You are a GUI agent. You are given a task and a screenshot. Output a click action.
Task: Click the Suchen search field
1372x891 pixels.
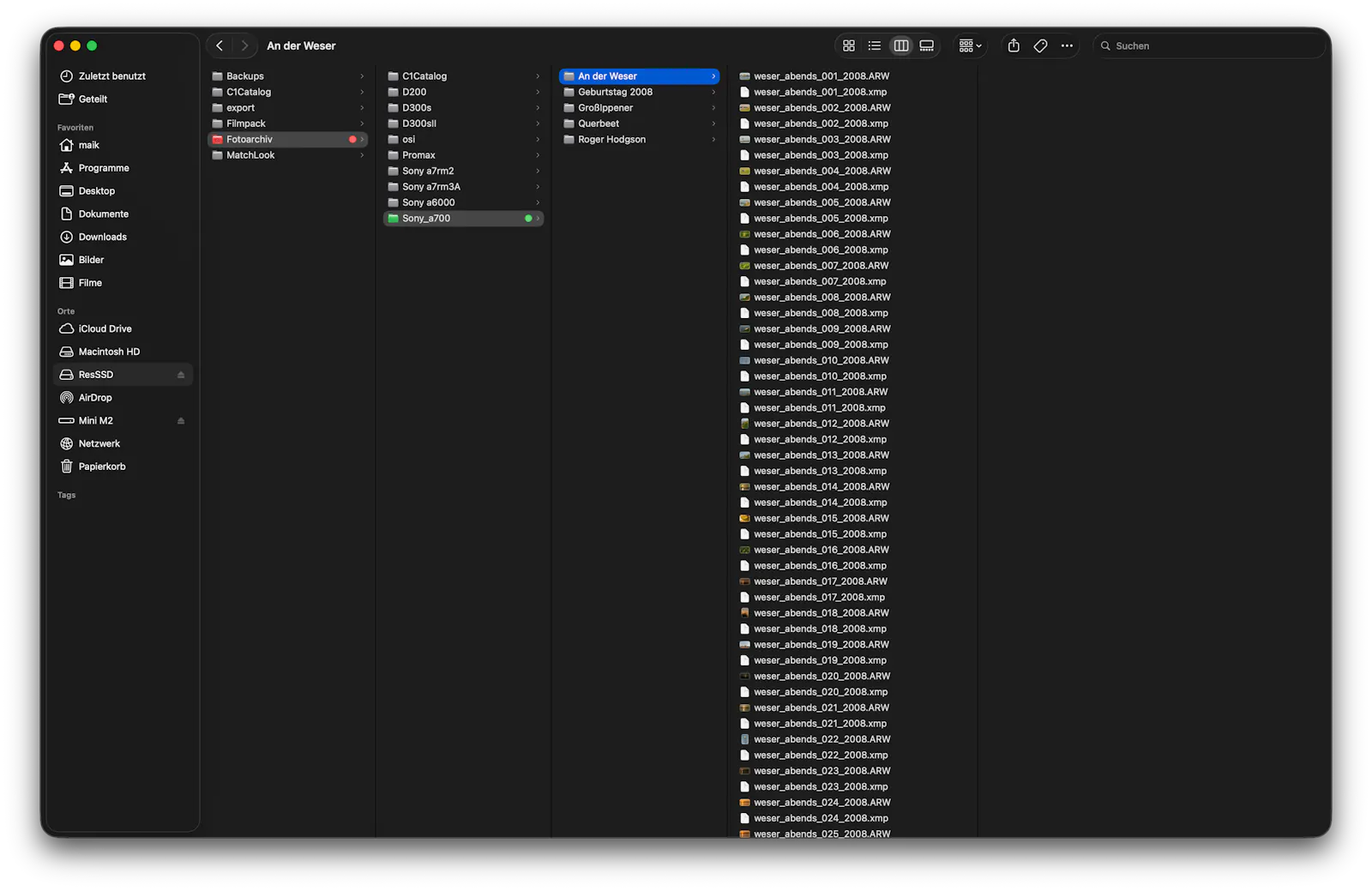click(1209, 46)
